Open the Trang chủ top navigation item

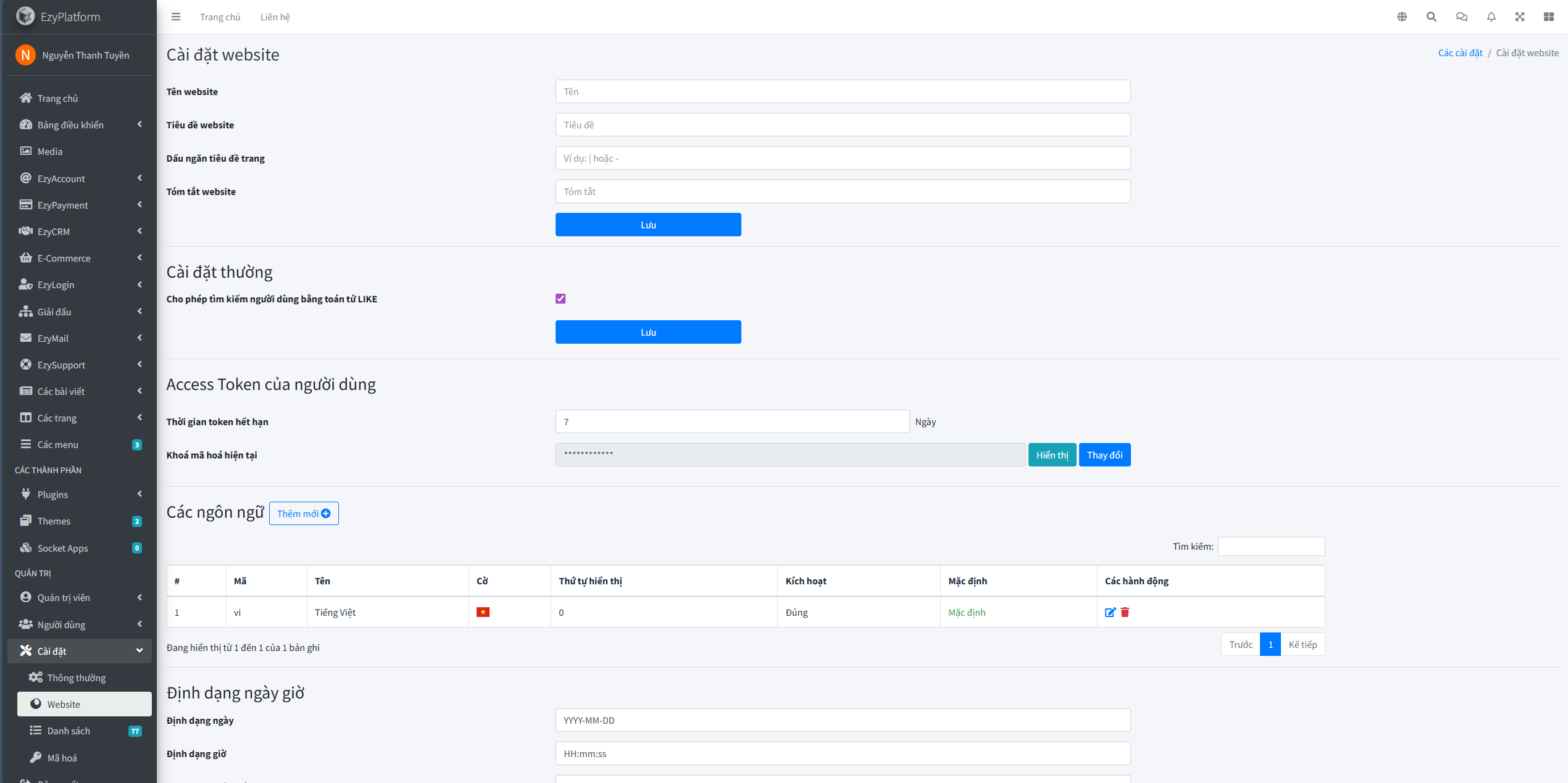[x=220, y=17]
